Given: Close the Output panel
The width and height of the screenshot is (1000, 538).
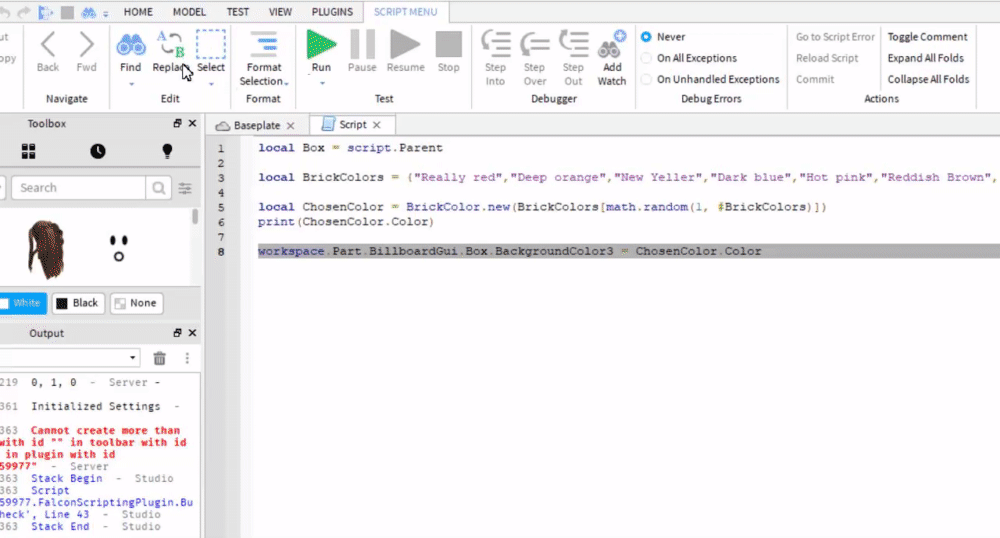Looking at the screenshot, I should [x=192, y=333].
